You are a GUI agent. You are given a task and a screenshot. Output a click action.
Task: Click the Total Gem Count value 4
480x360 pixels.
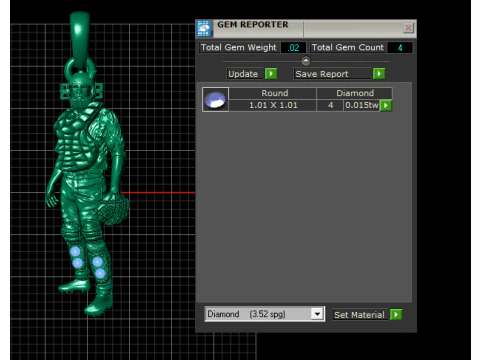click(x=400, y=48)
